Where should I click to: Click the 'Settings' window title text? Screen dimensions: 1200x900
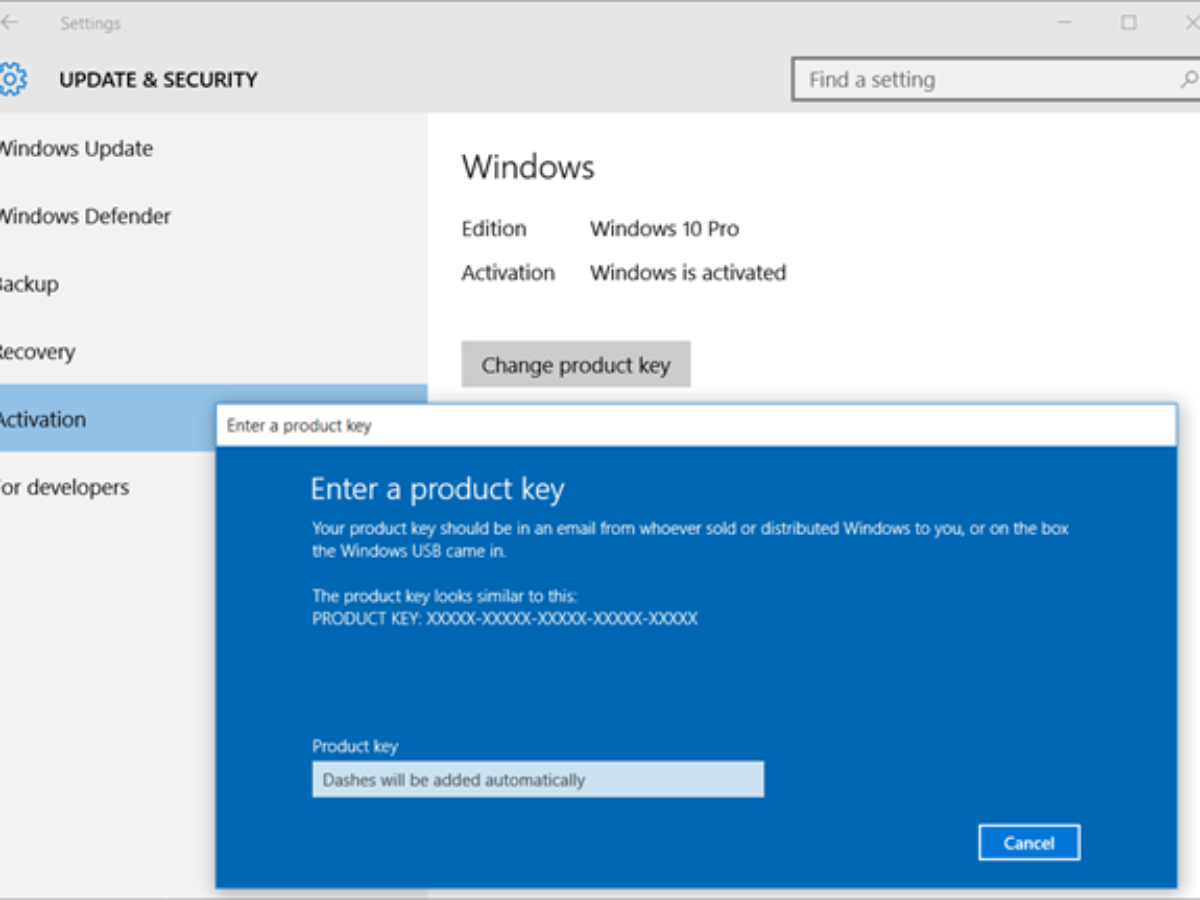90,23
